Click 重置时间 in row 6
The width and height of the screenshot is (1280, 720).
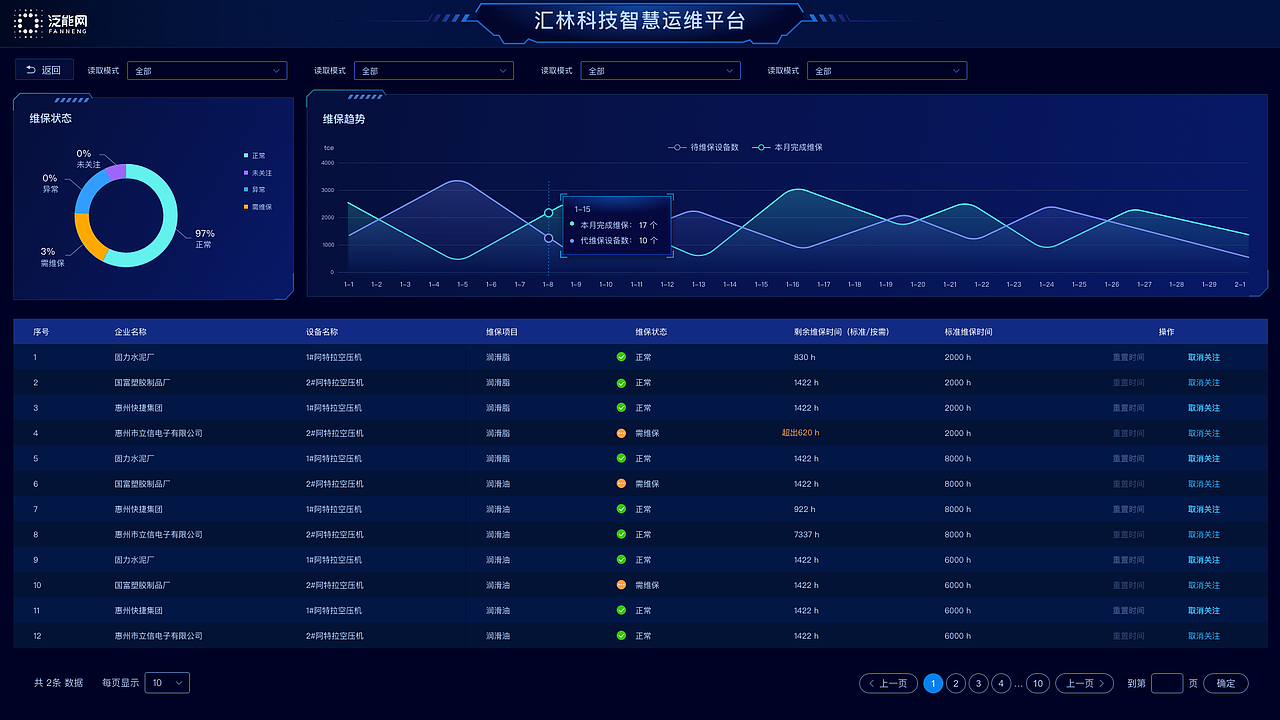pyautogui.click(x=1129, y=484)
